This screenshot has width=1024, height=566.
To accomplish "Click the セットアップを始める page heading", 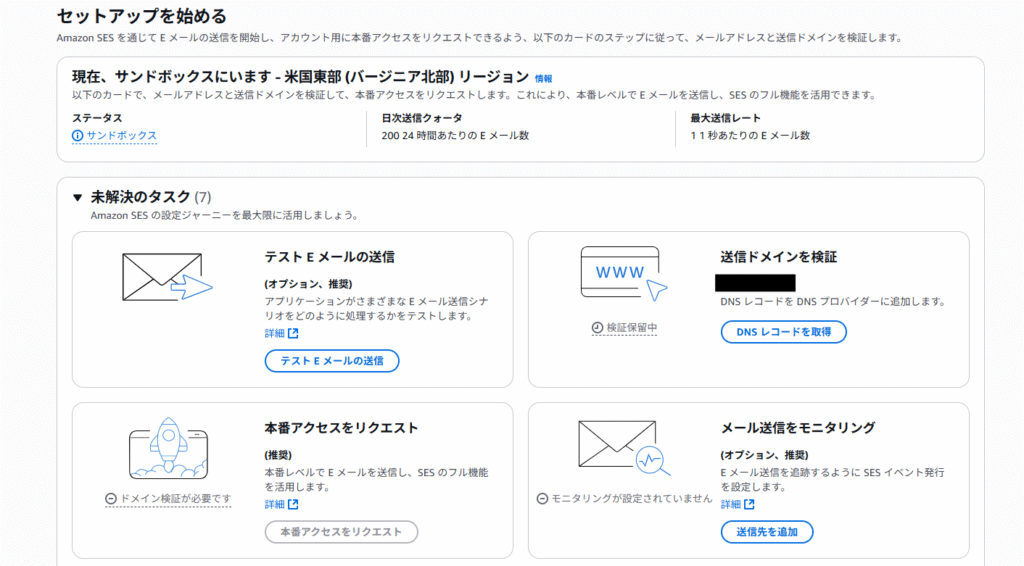I will 142,16.
